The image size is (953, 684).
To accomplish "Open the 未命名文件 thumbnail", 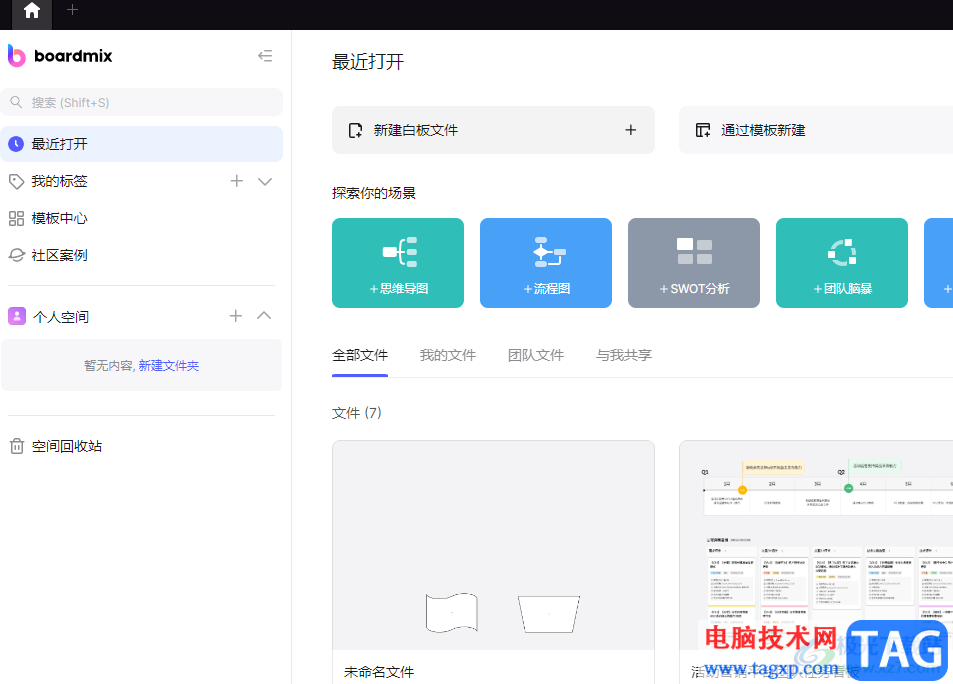I will point(493,545).
